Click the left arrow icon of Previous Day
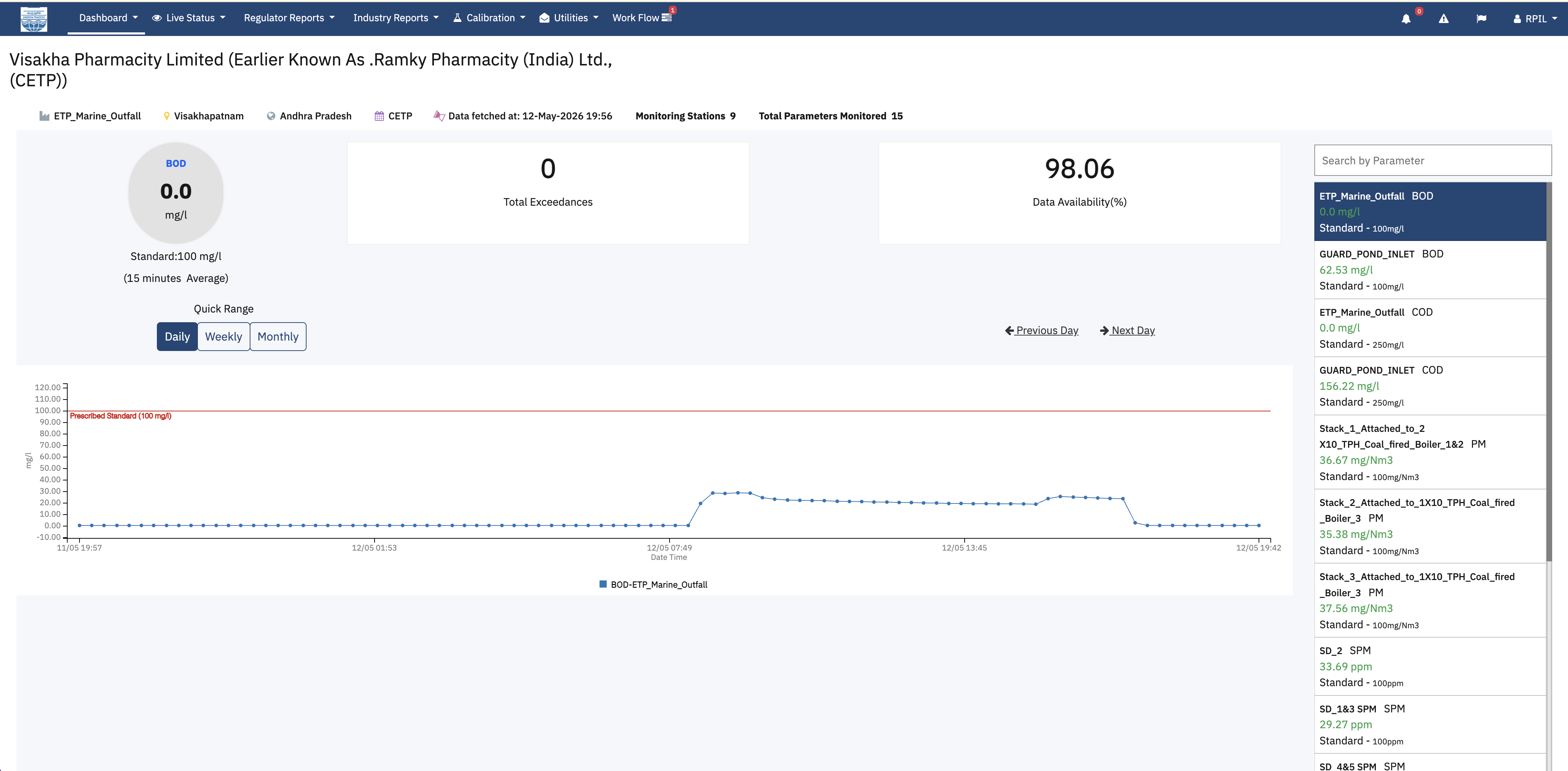Viewport: 1568px width, 771px height. 1009,330
